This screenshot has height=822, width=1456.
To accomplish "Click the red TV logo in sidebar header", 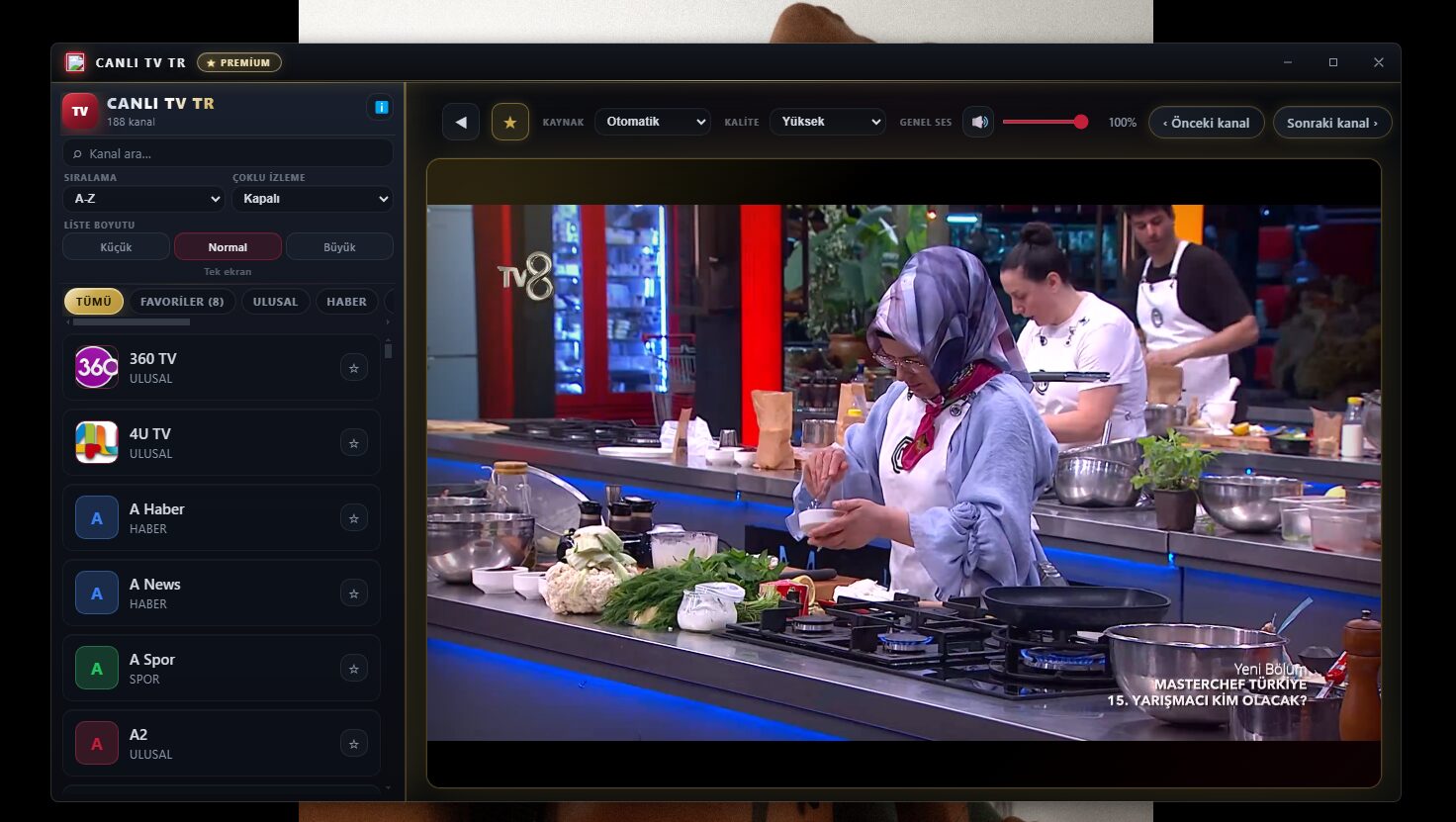I will (x=80, y=112).
